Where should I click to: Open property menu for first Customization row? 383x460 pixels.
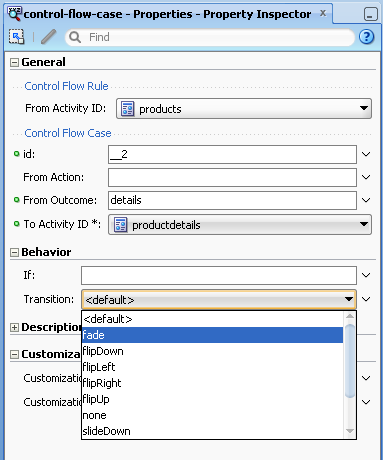366,378
